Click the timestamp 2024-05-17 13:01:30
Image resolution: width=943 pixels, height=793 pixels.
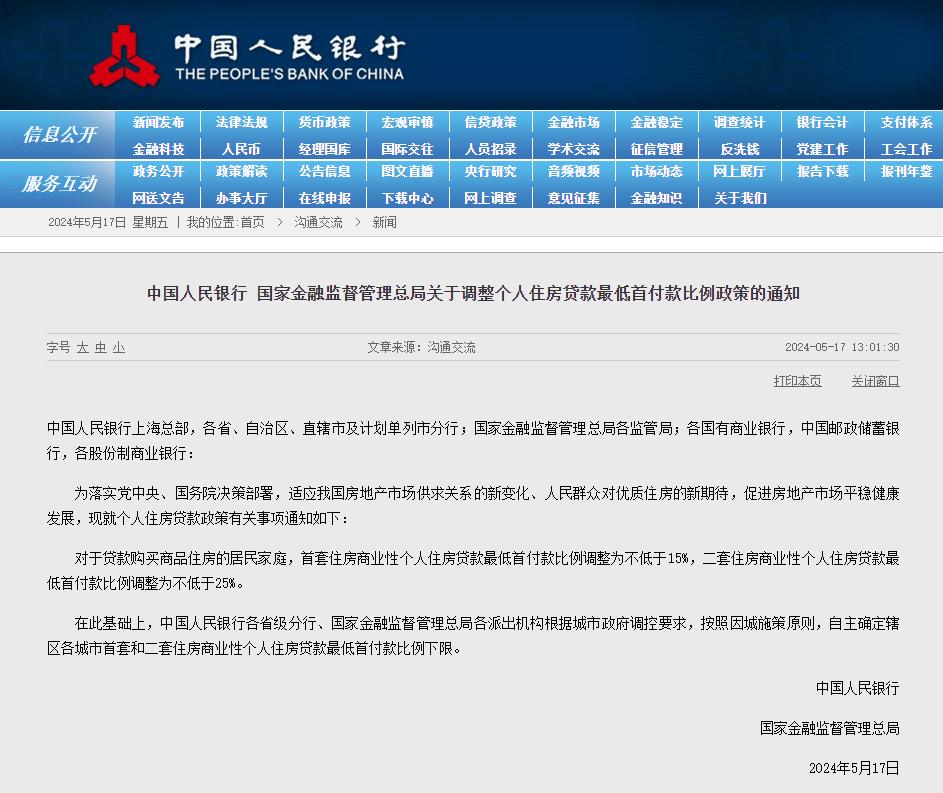pyautogui.click(x=842, y=348)
